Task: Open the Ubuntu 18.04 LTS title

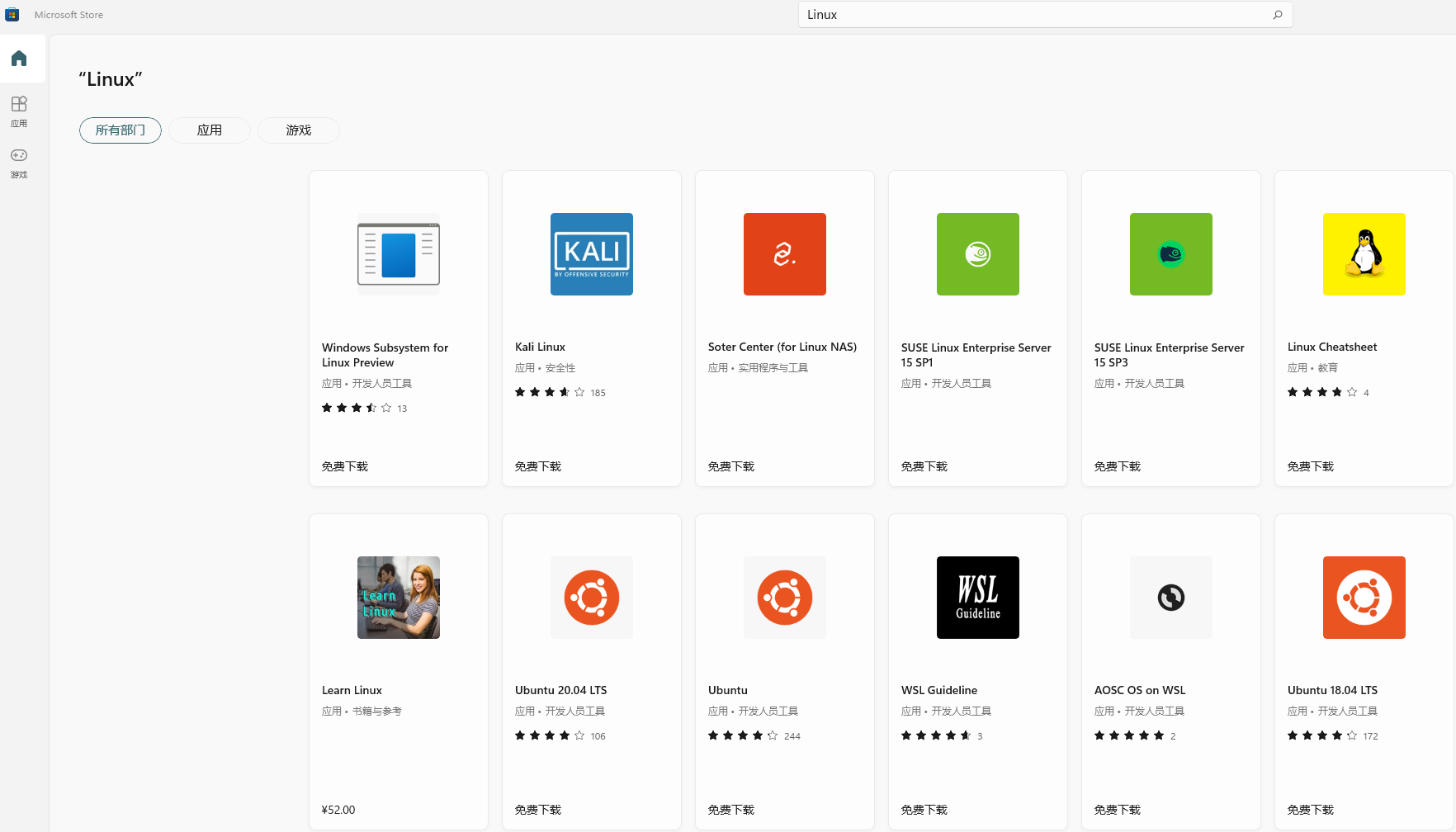Action: (x=1332, y=690)
